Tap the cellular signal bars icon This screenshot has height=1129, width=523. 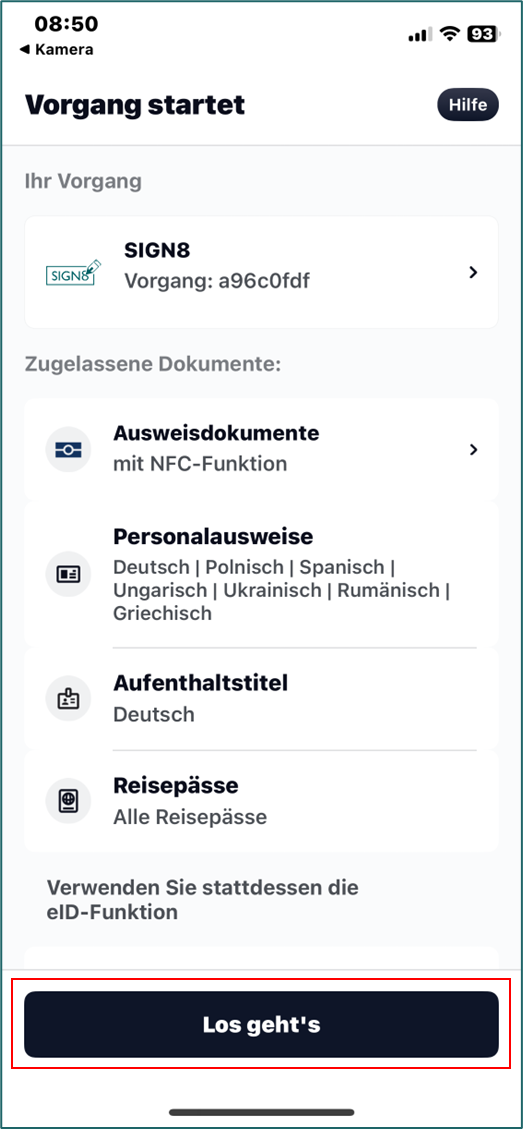click(x=420, y=34)
